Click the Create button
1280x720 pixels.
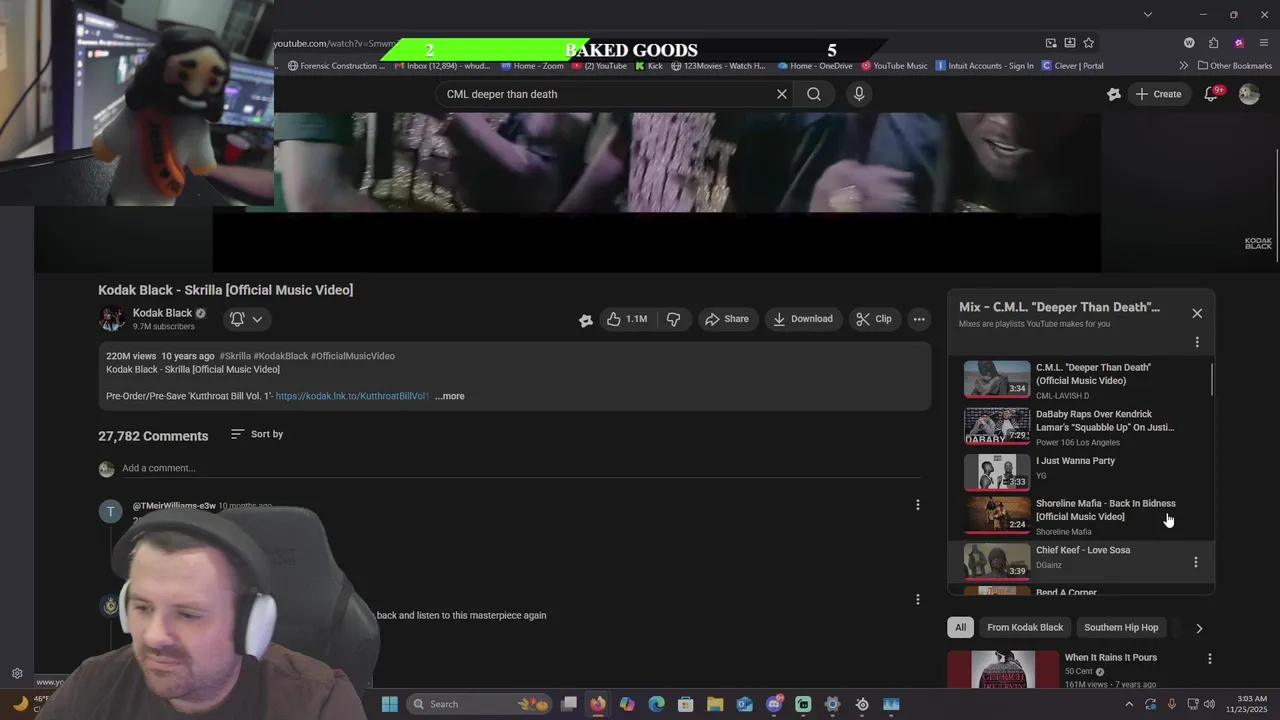[1158, 94]
